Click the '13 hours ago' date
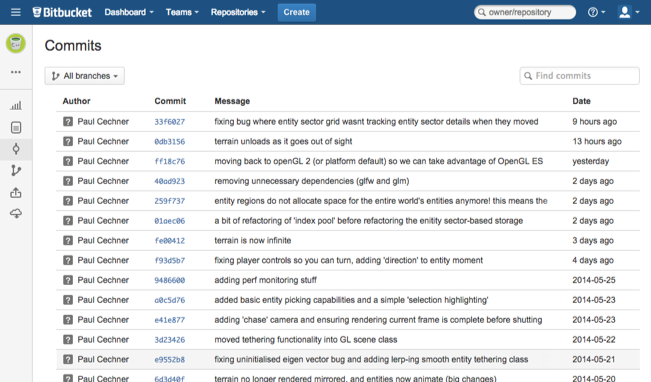The width and height of the screenshot is (651, 382). pyautogui.click(x=597, y=142)
